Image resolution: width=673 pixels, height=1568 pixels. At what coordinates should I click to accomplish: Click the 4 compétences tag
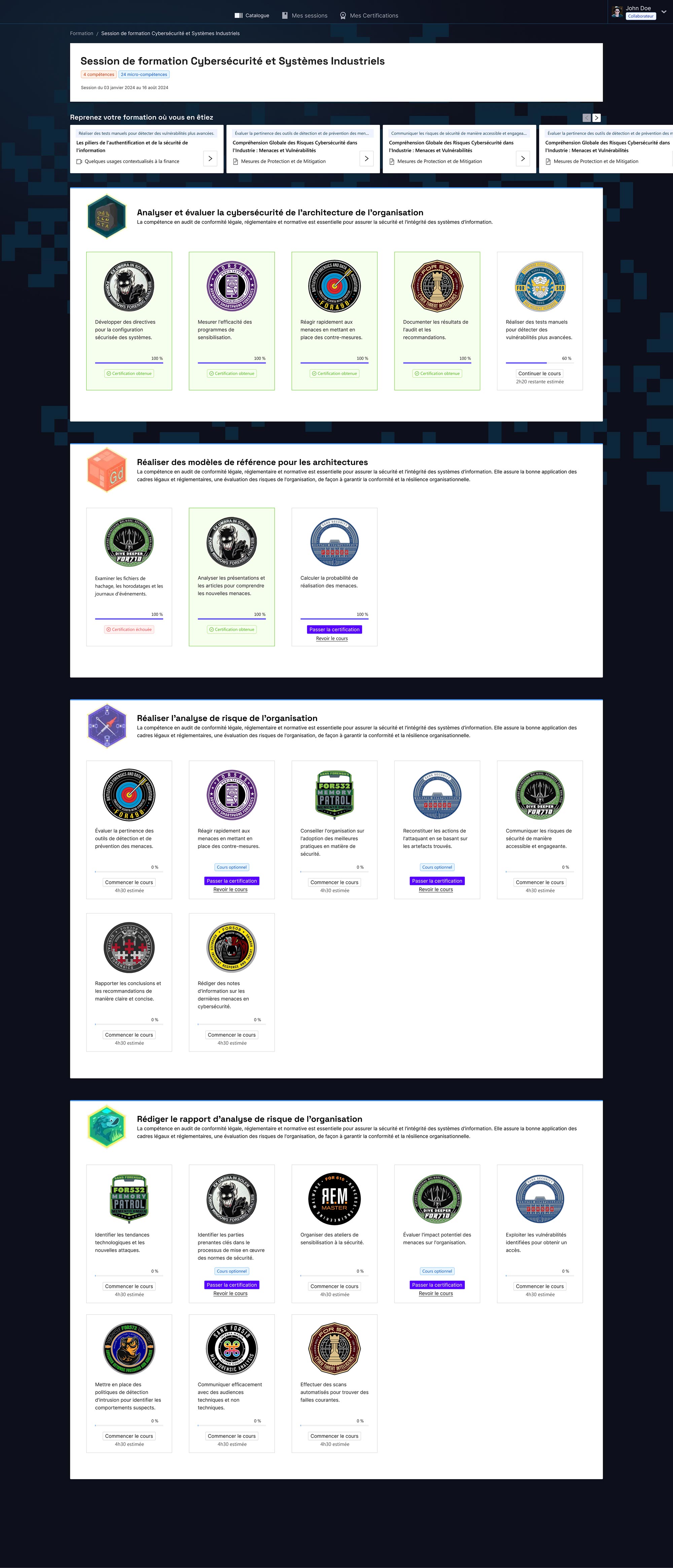click(99, 75)
